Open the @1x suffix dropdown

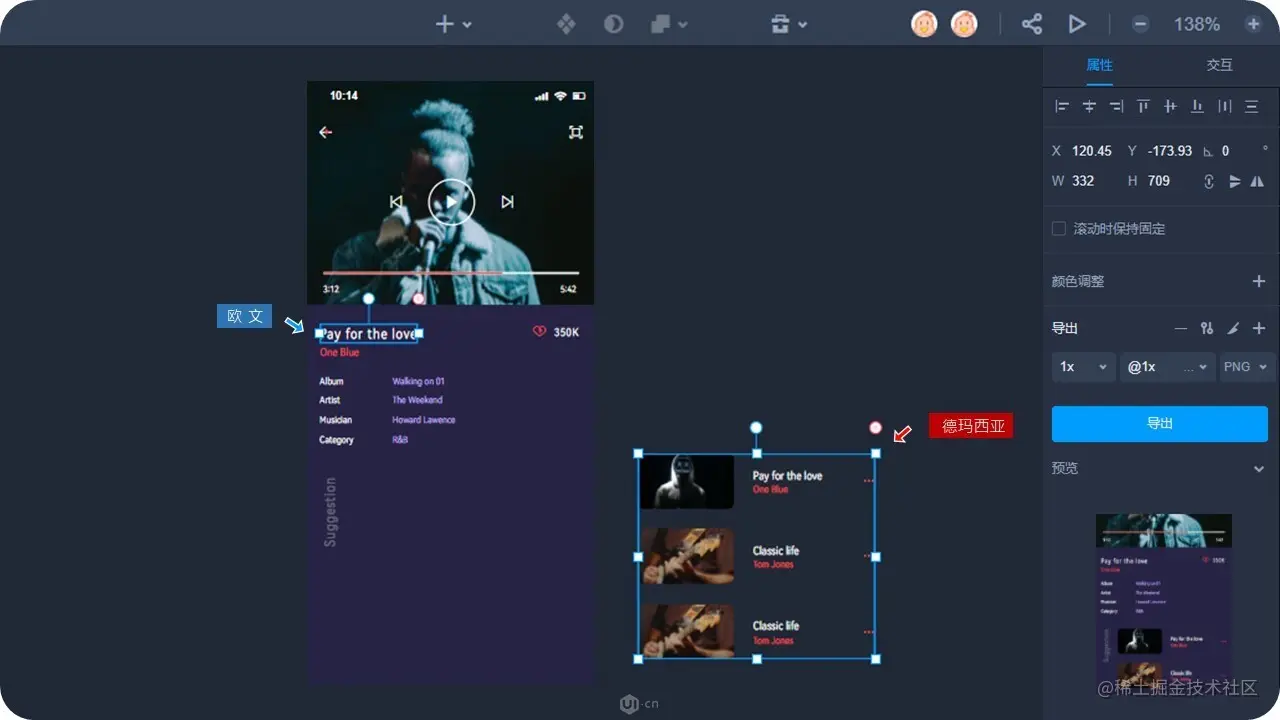click(1168, 367)
